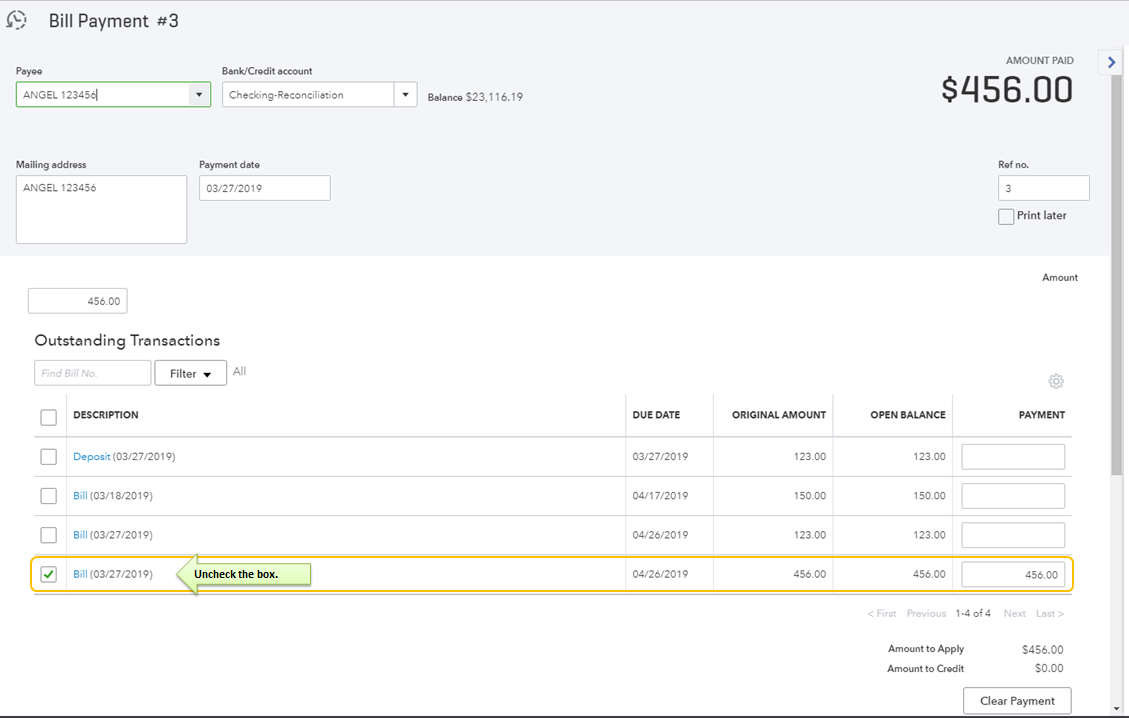Uncheck the 456.00 Bill checkbox
The height and width of the screenshot is (718, 1129).
coord(49,575)
